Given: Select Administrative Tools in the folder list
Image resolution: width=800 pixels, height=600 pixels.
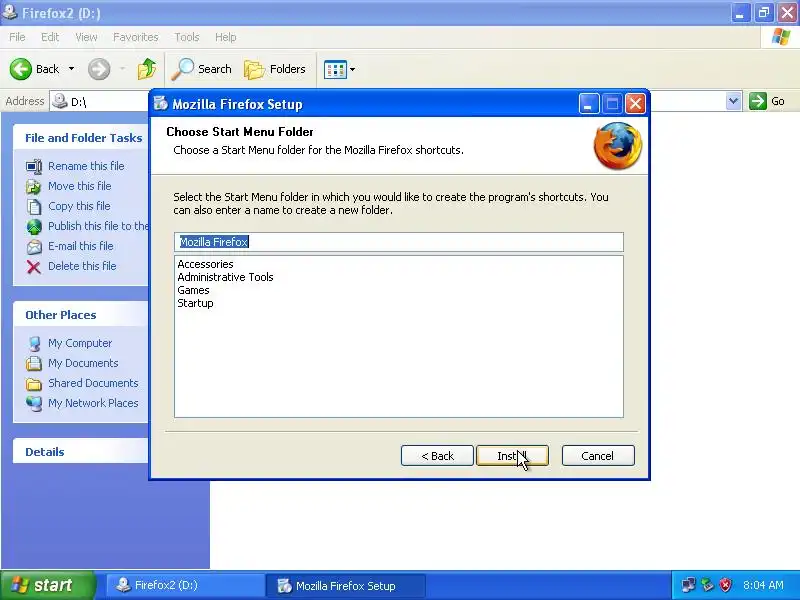Looking at the screenshot, I should (225, 277).
